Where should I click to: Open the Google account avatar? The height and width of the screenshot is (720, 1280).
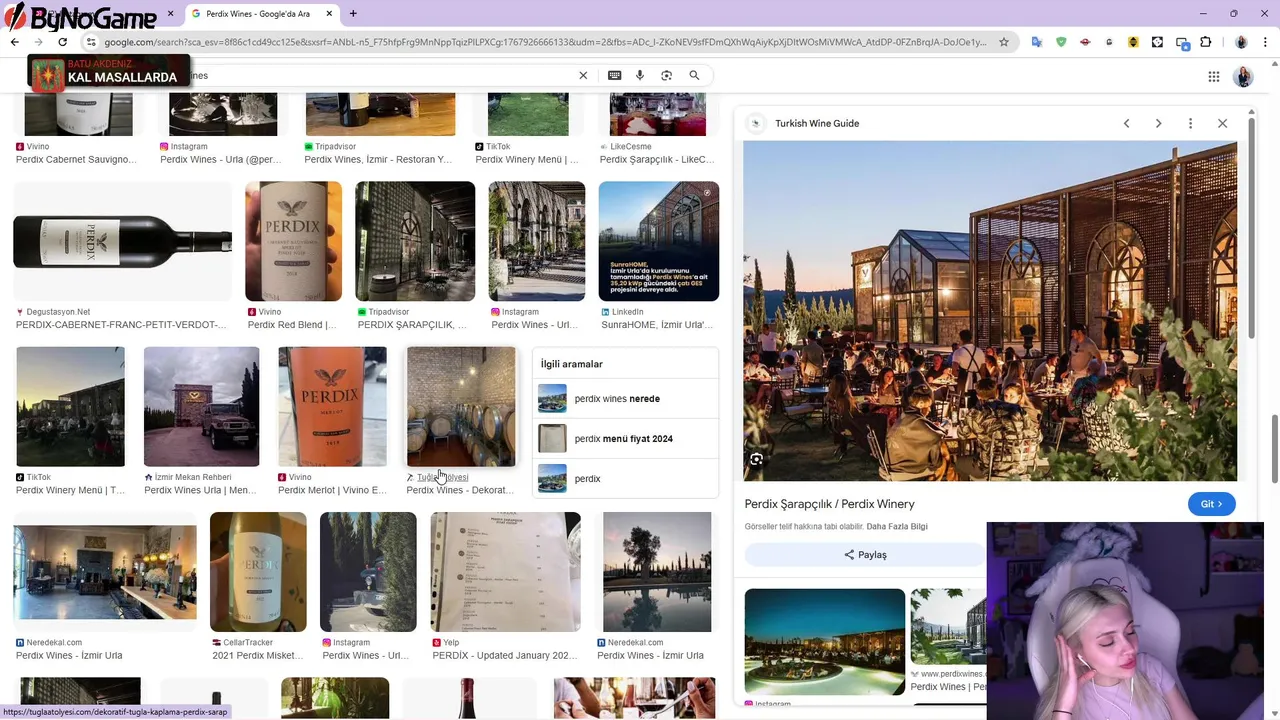[1243, 76]
